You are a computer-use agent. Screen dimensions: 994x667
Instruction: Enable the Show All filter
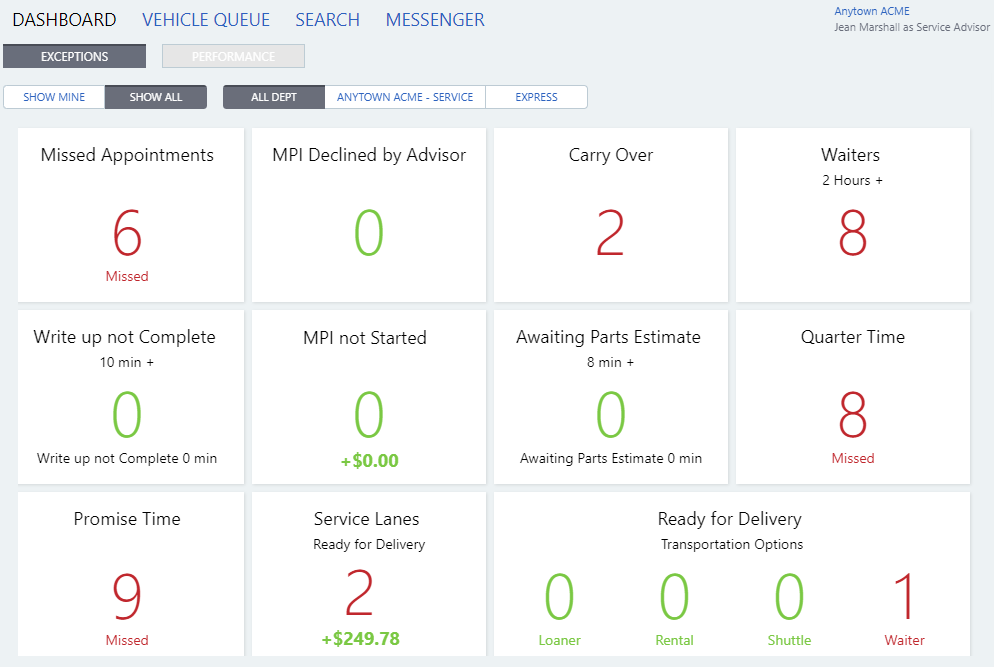coord(156,96)
